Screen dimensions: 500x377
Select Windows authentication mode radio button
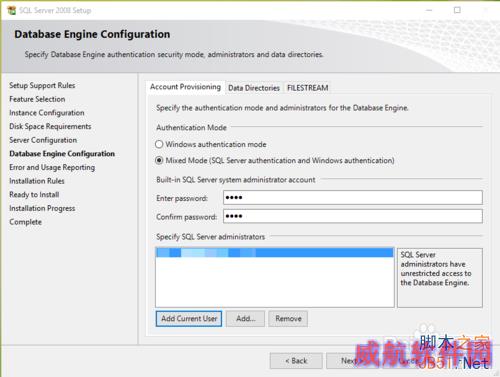tap(159, 144)
